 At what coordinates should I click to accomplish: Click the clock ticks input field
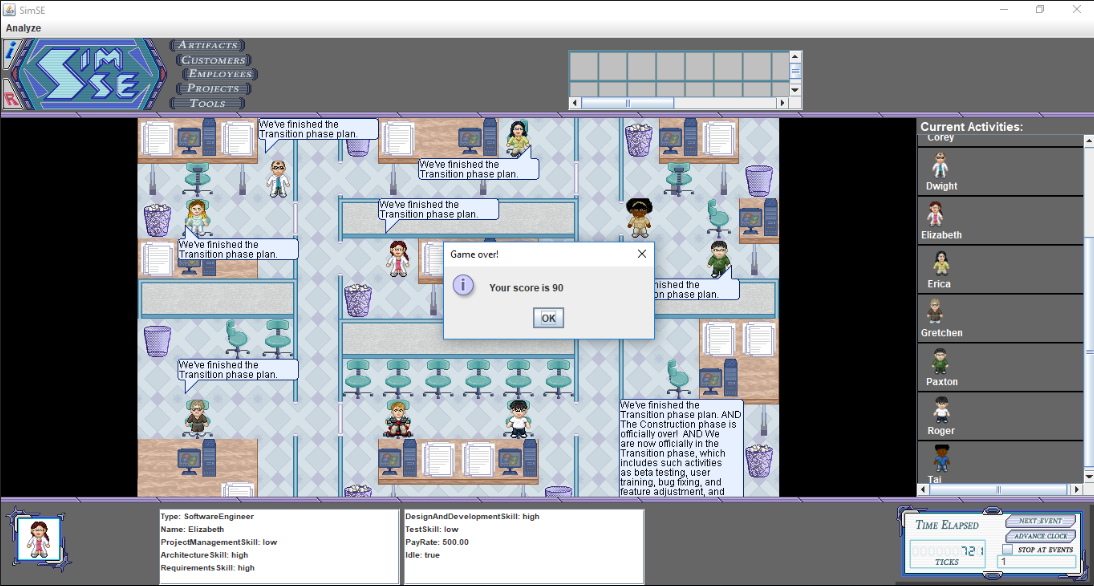pyautogui.click(x=1036, y=562)
